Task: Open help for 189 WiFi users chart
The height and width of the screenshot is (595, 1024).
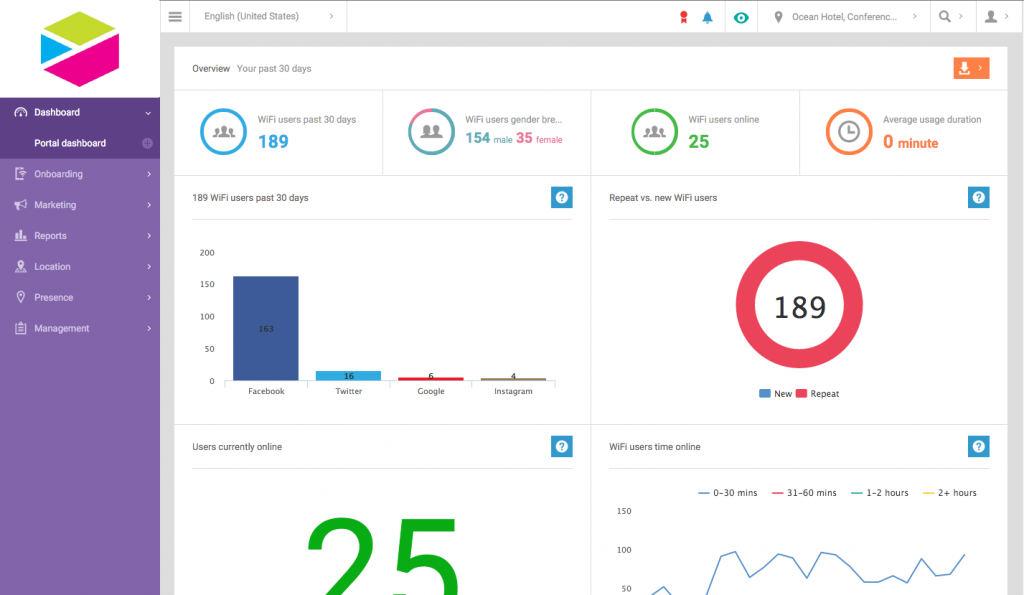Action: (x=562, y=197)
